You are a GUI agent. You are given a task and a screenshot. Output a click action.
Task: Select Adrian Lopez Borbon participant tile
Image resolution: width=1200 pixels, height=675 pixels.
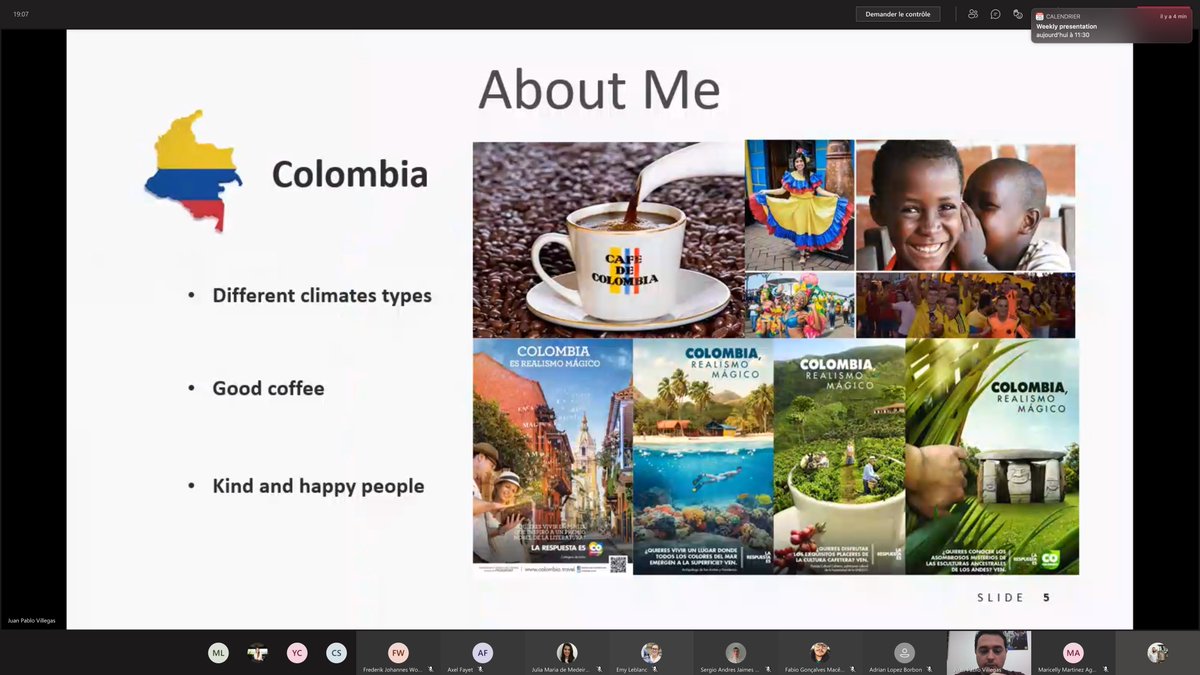coord(904,653)
